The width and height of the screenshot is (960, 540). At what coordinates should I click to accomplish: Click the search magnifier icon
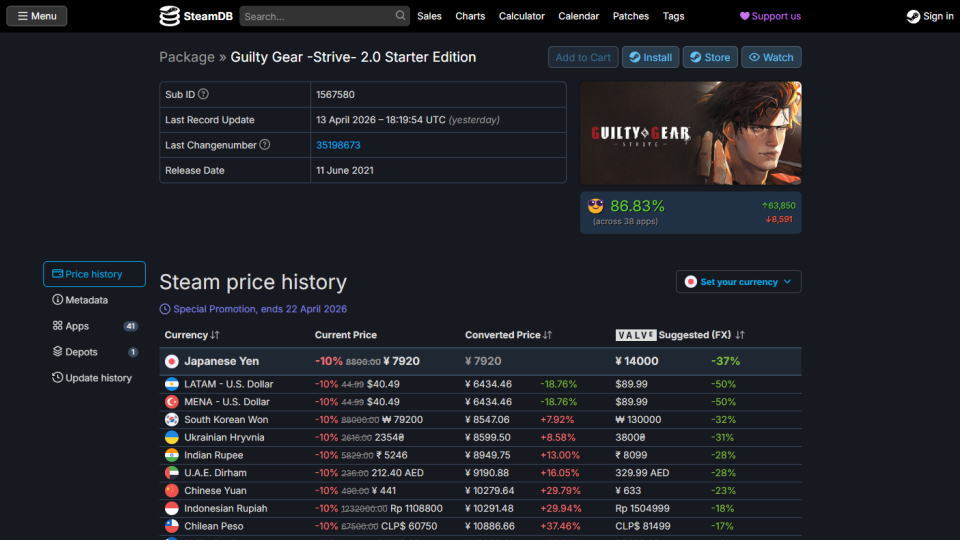coord(401,16)
